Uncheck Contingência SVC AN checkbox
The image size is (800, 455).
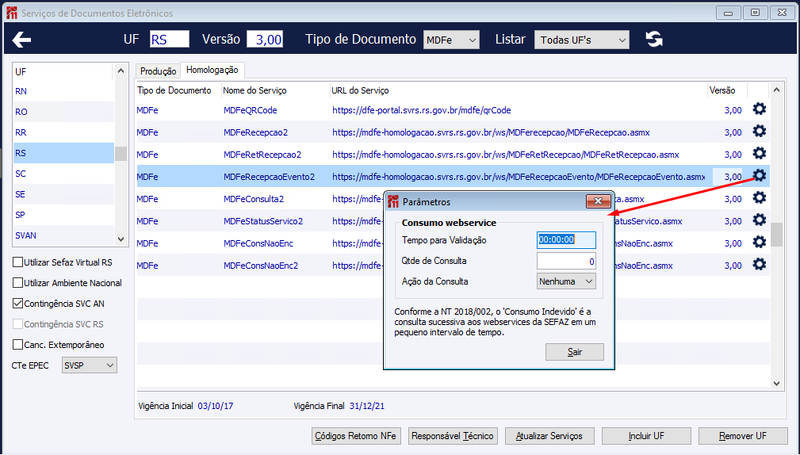[18, 304]
